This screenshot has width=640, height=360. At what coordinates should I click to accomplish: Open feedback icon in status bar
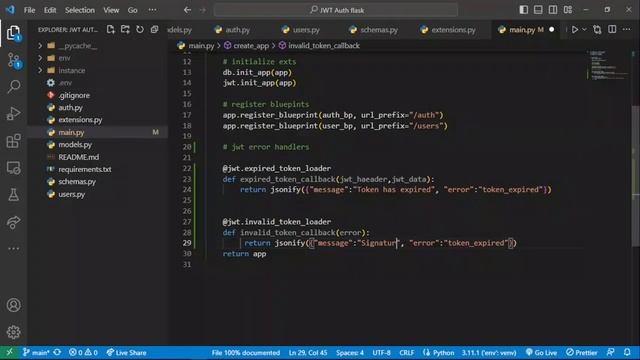611,352
